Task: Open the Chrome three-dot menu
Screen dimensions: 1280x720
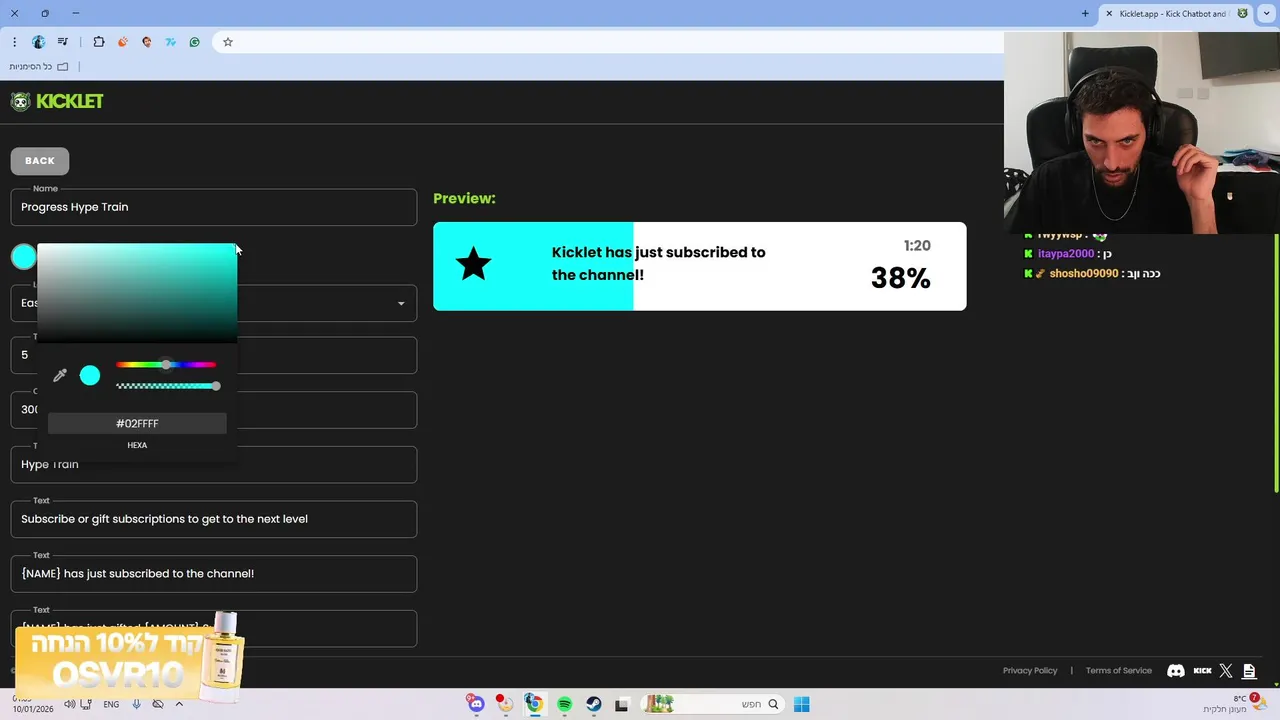Action: (x=14, y=42)
